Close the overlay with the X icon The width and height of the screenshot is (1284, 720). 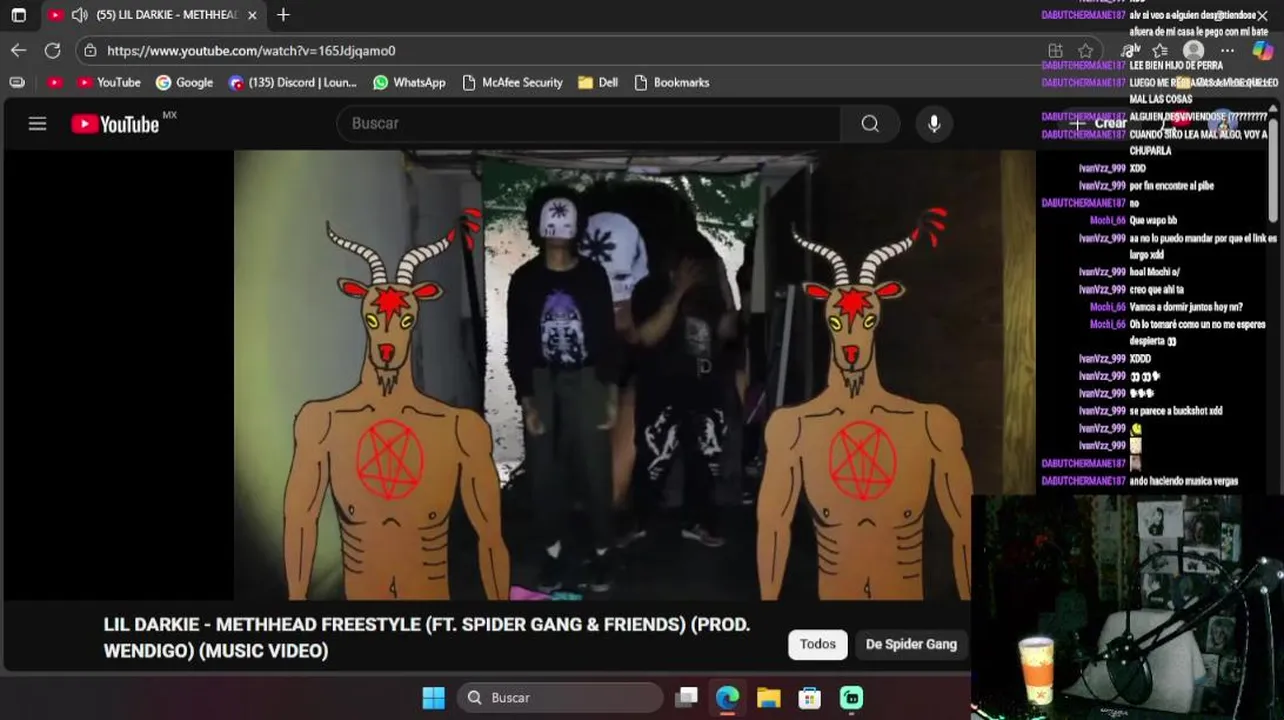point(1262,15)
